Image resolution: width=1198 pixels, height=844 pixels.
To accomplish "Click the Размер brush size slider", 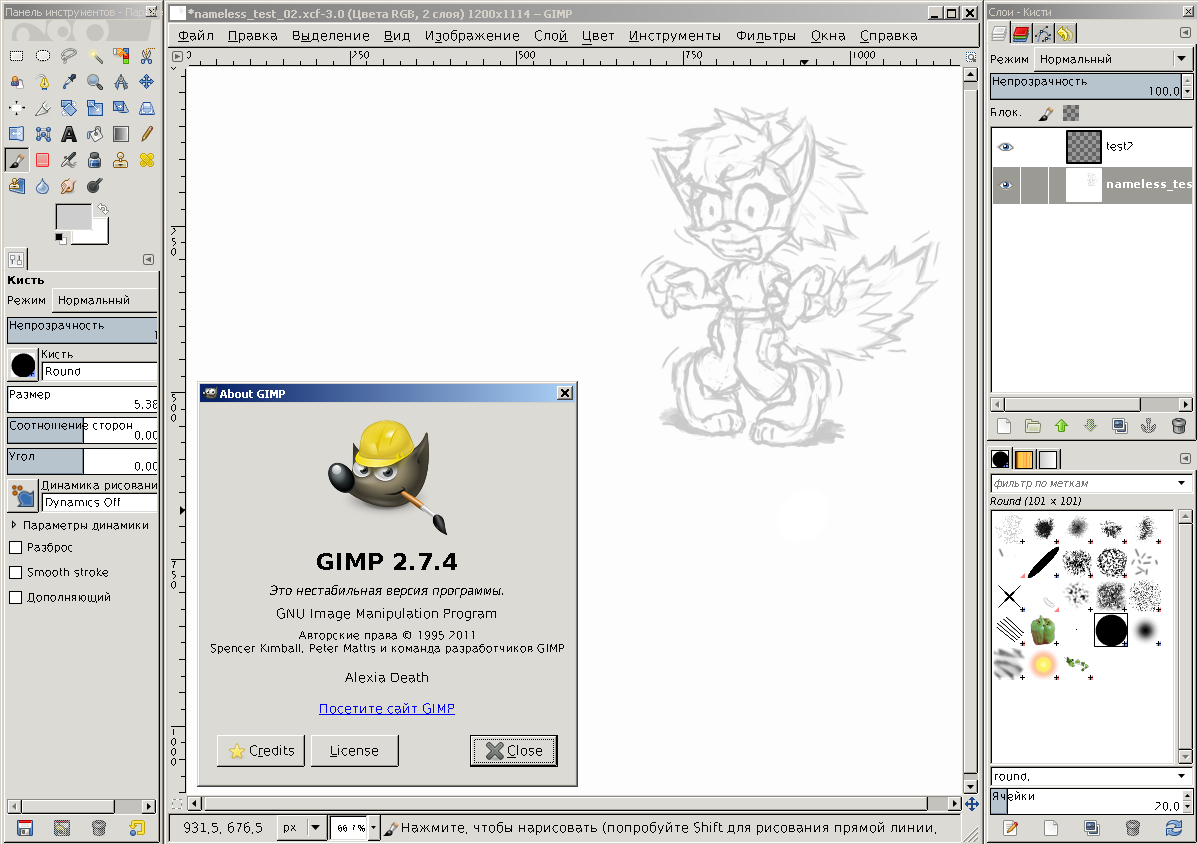I will tap(83, 399).
